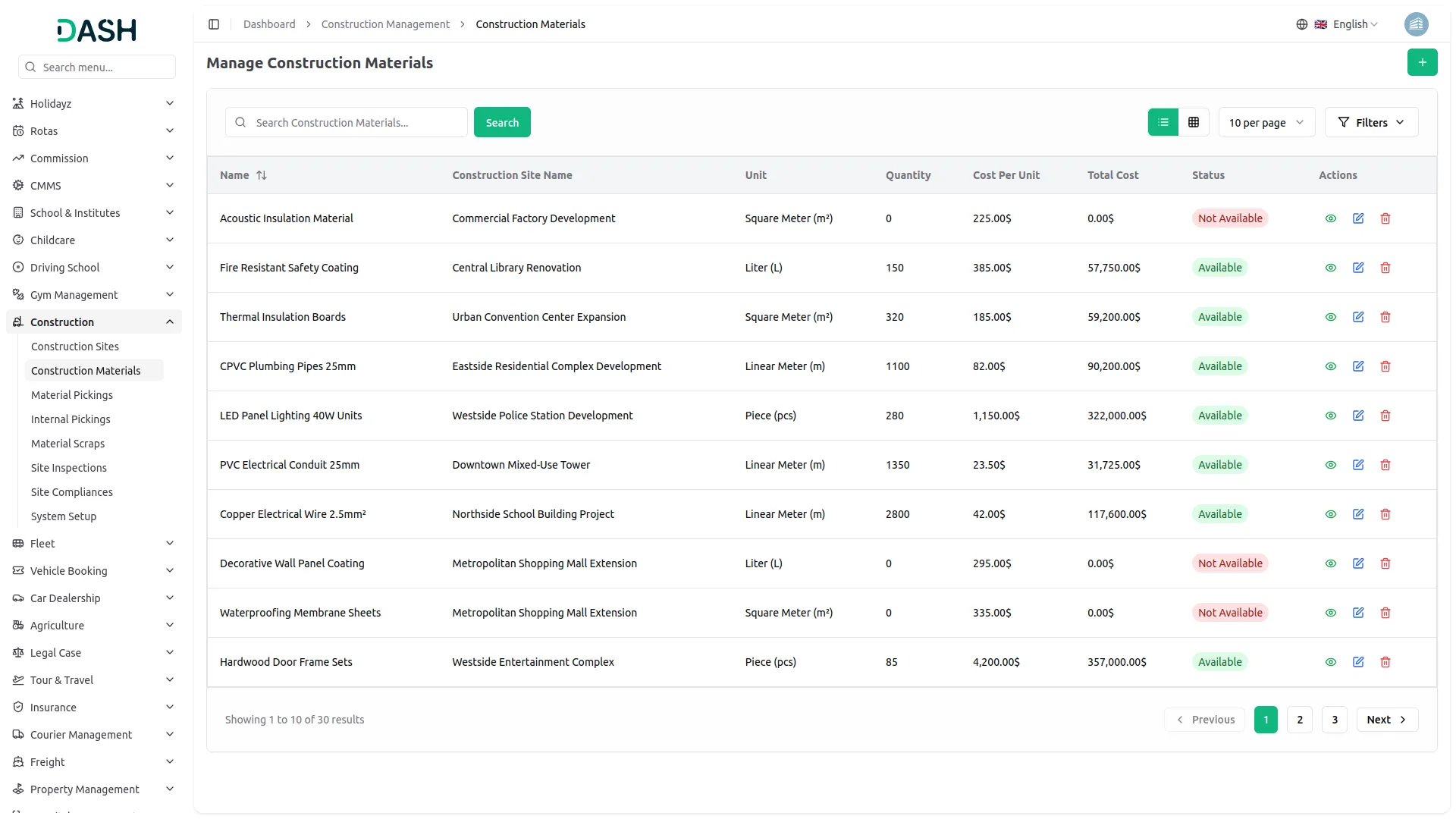Delete the Hardwood Door Frame Sets entry
The image size is (1456, 819).
[x=1385, y=662]
